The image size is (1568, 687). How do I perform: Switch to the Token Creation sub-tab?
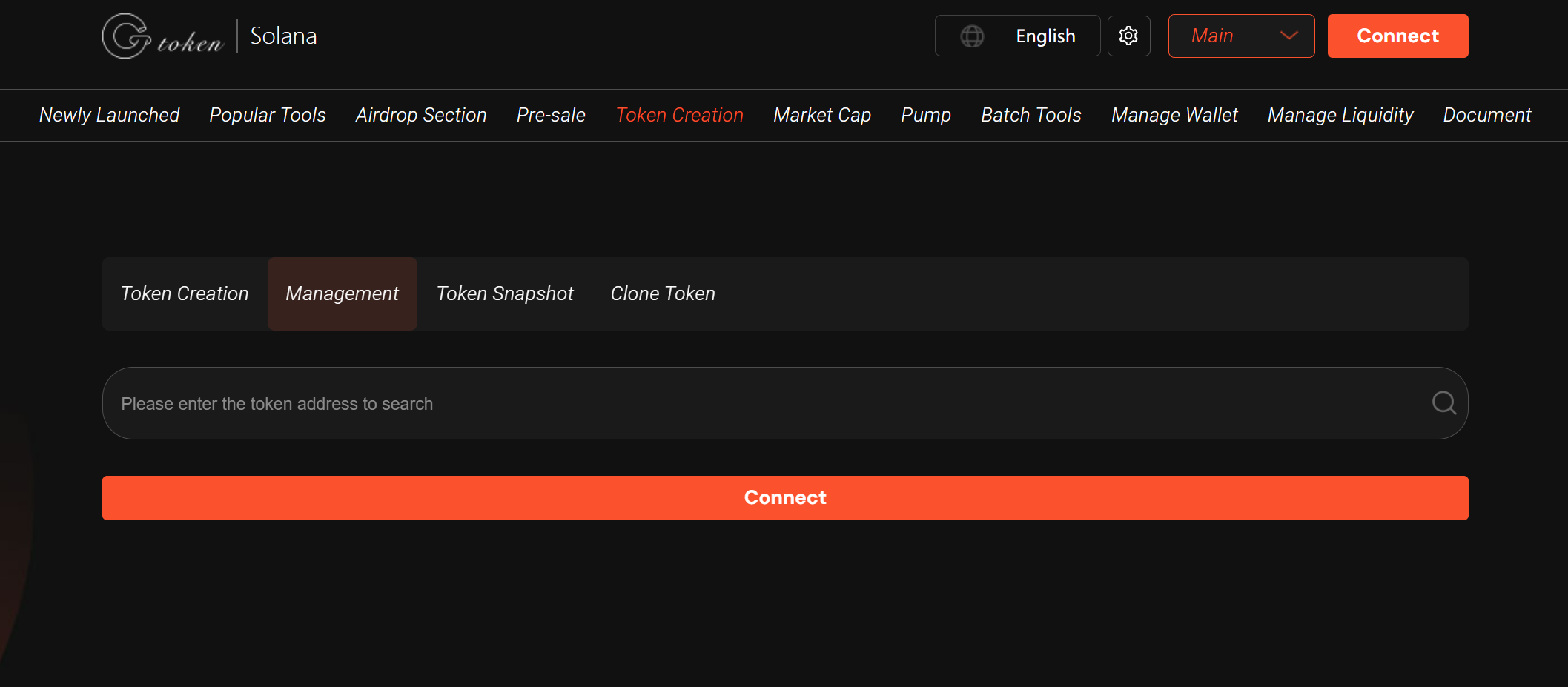tap(185, 294)
